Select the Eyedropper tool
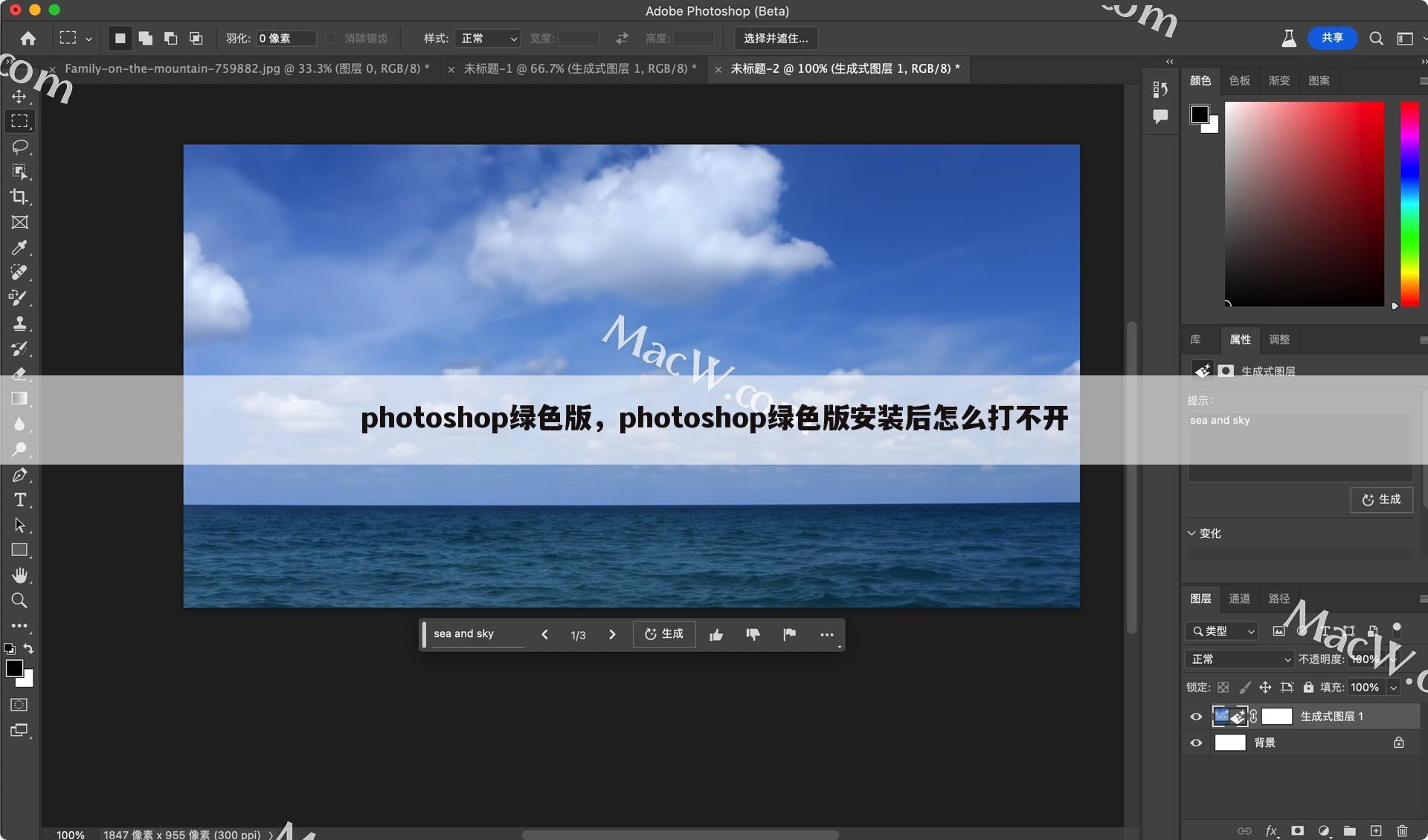Screen dimensions: 1428x840 point(19,248)
